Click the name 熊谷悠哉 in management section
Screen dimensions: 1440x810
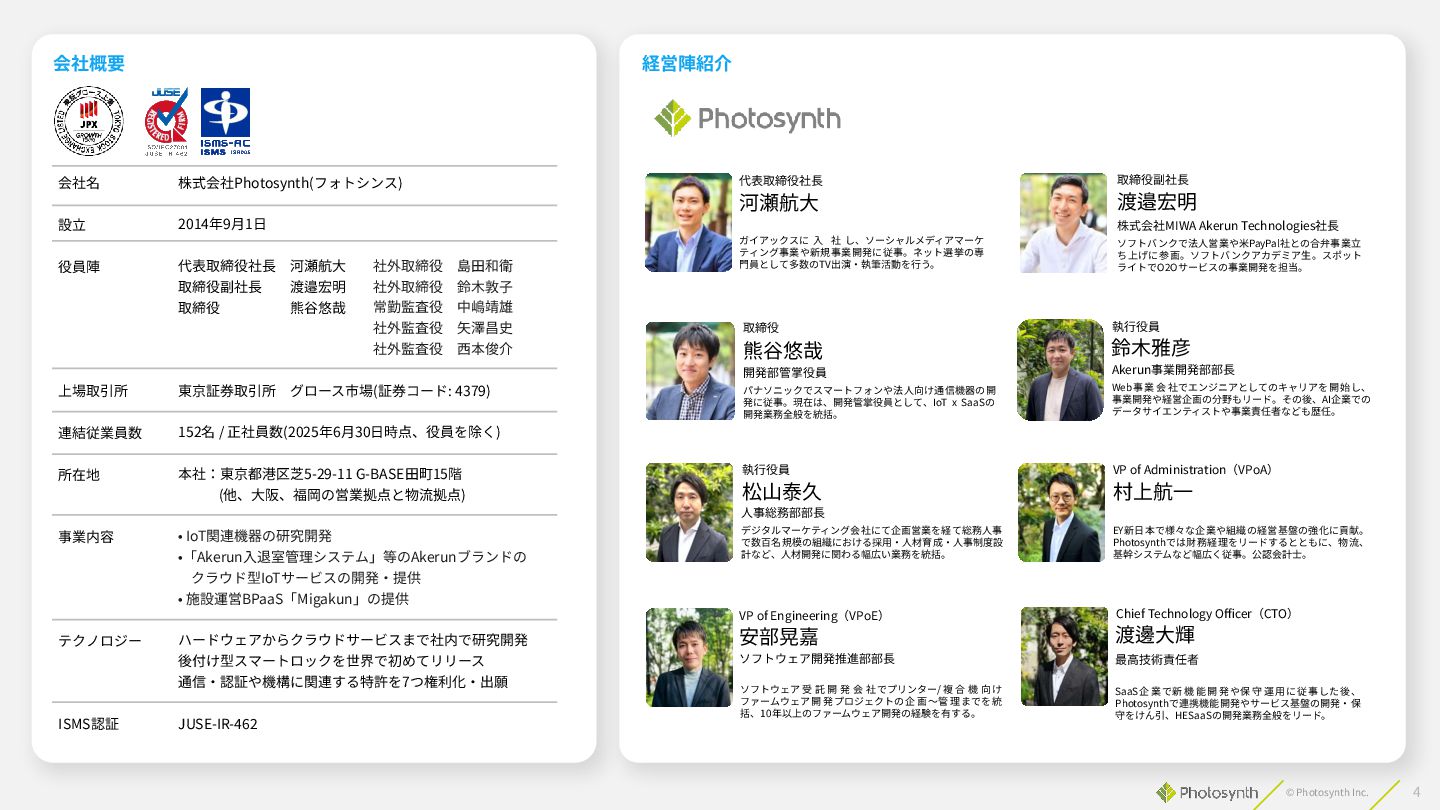click(x=783, y=350)
